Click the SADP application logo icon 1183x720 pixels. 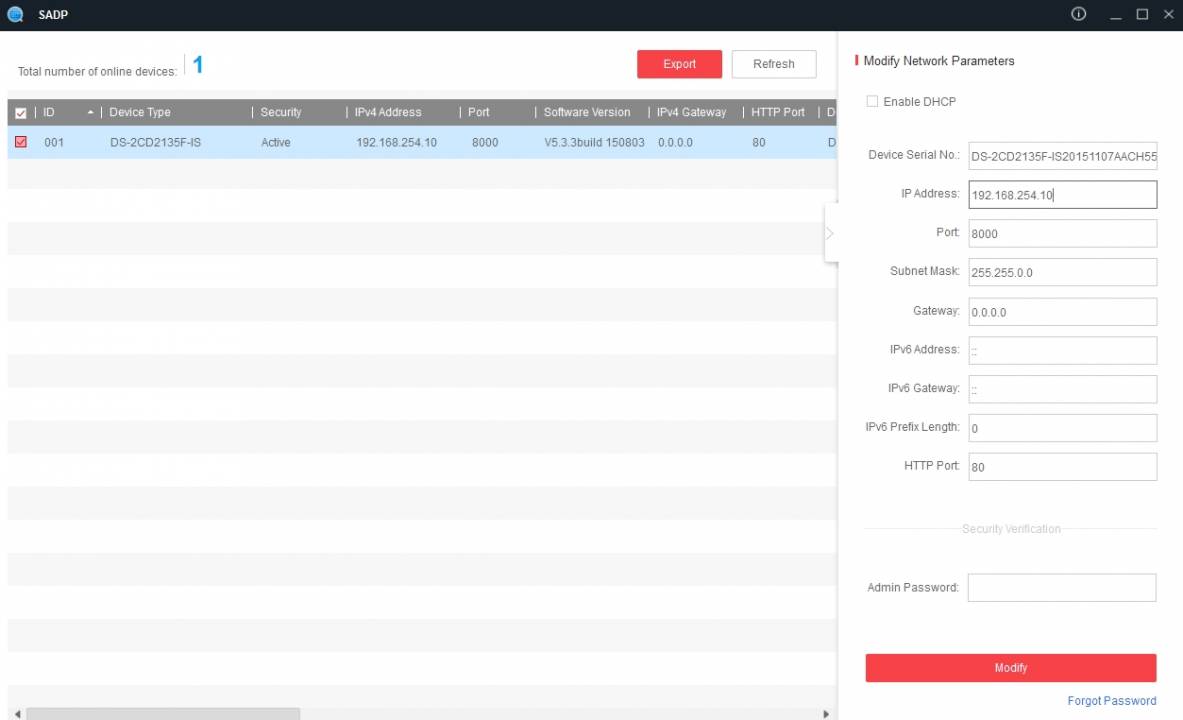15,14
